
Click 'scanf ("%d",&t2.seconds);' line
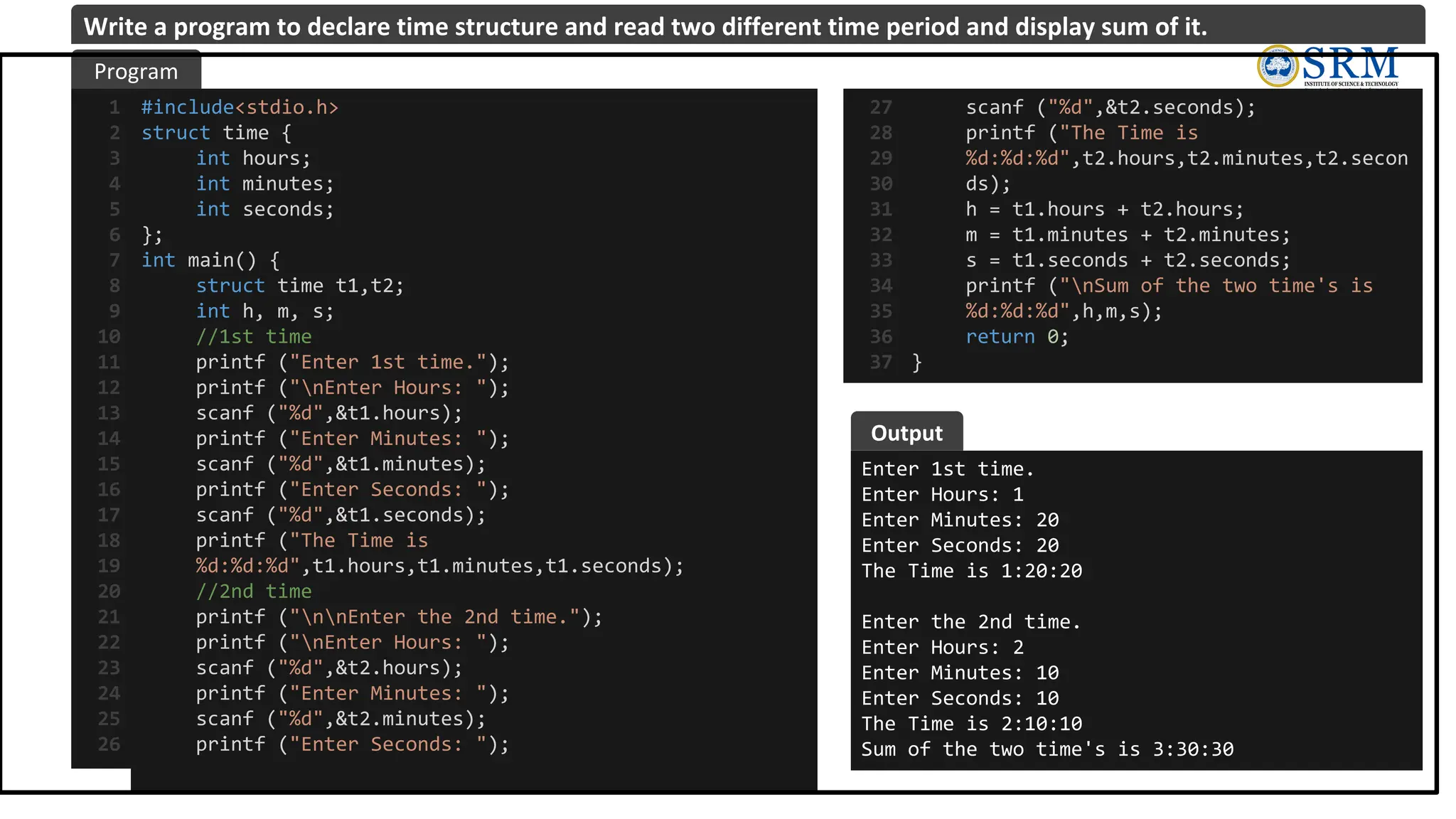pos(1110,107)
